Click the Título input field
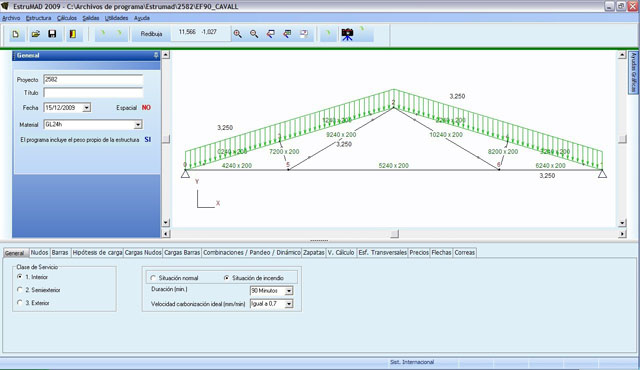This screenshot has height=370, width=640. click(x=93, y=93)
